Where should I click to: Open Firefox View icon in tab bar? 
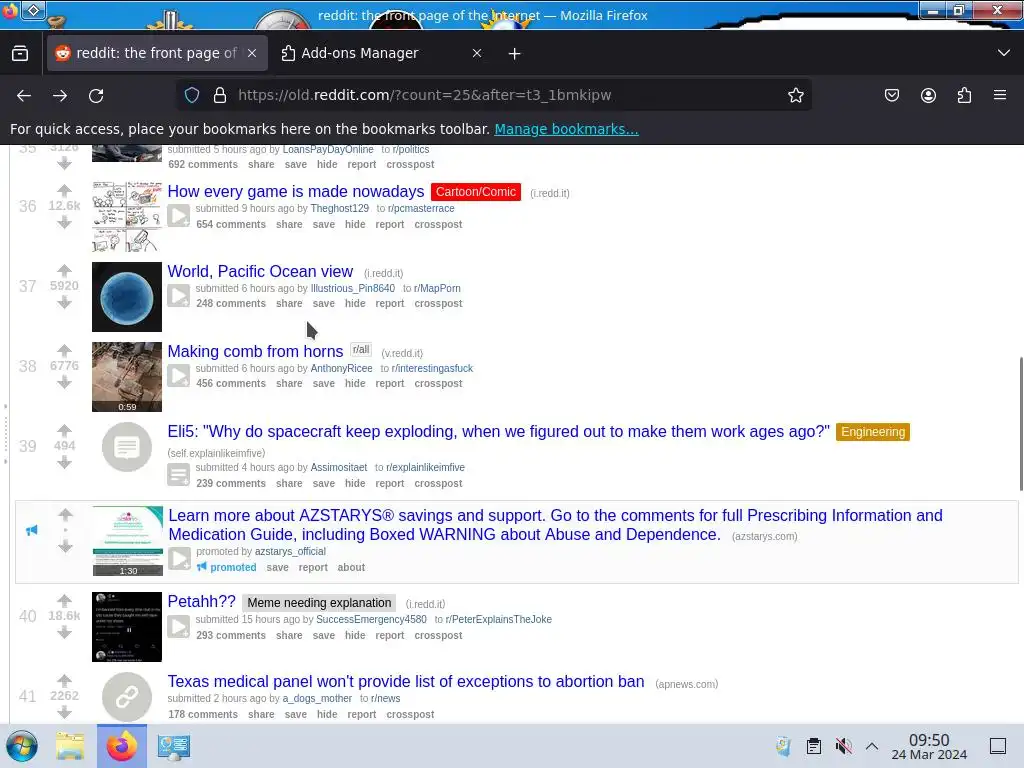pos(20,53)
